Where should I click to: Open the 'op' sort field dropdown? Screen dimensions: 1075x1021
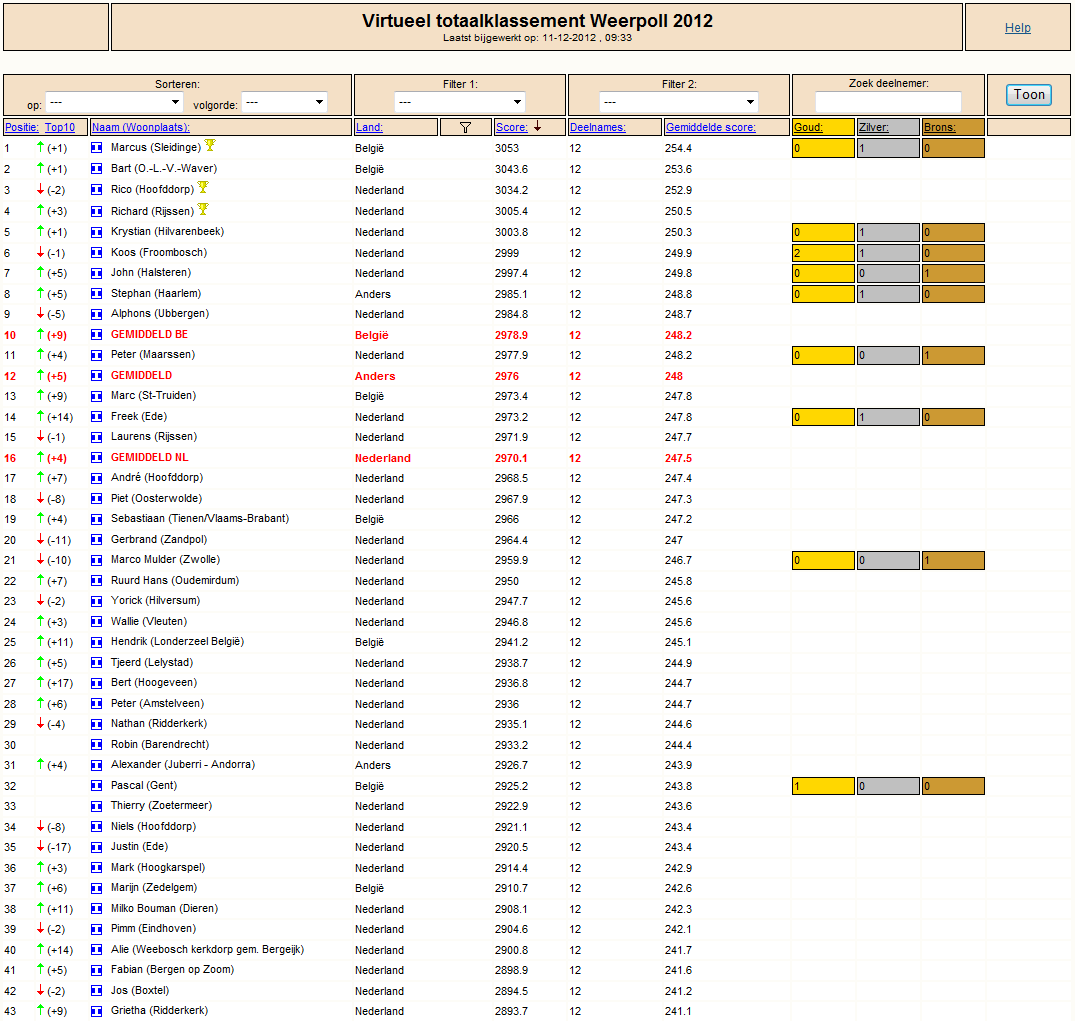click(x=114, y=102)
